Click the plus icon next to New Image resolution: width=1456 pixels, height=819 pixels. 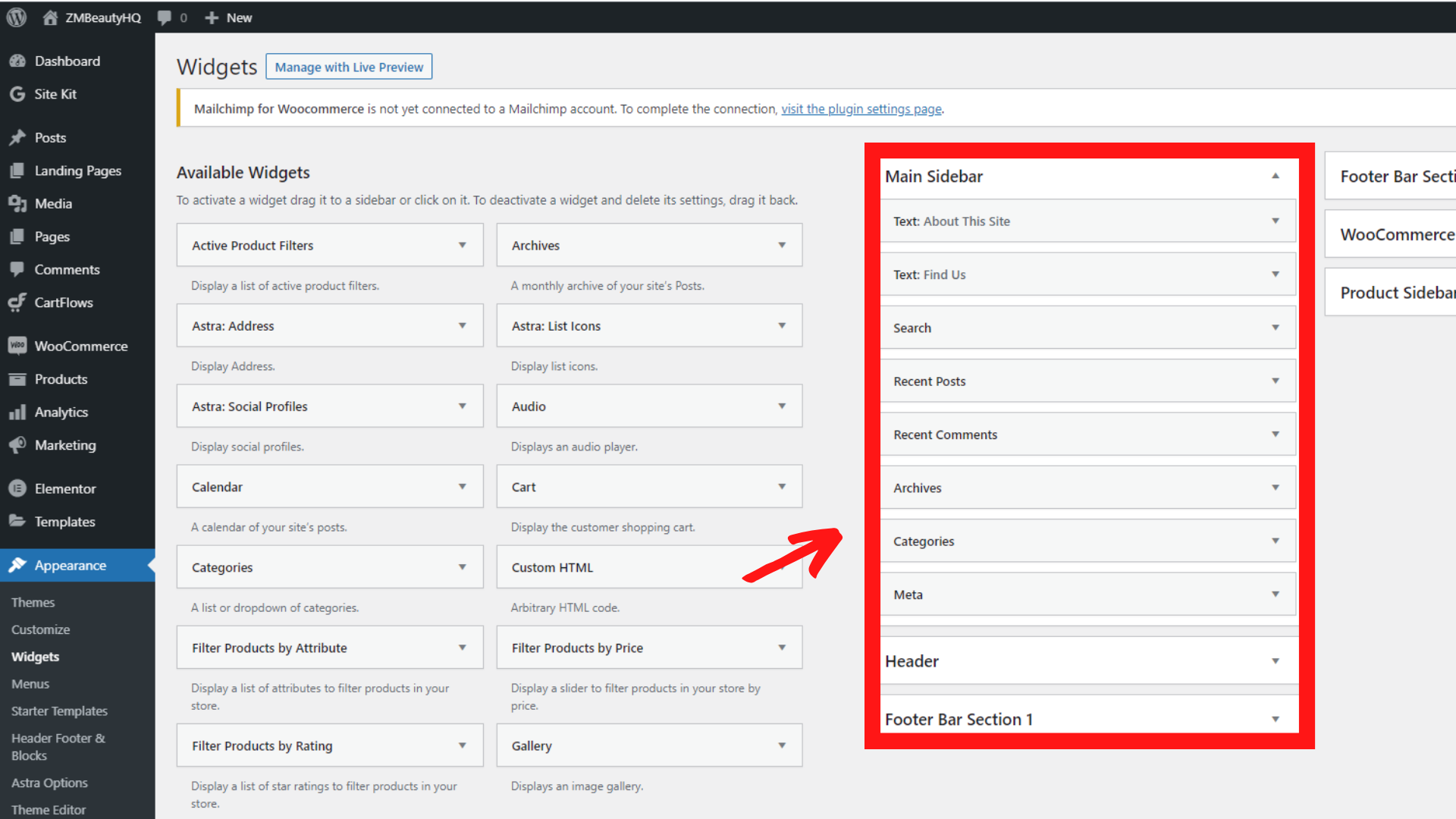pos(212,17)
